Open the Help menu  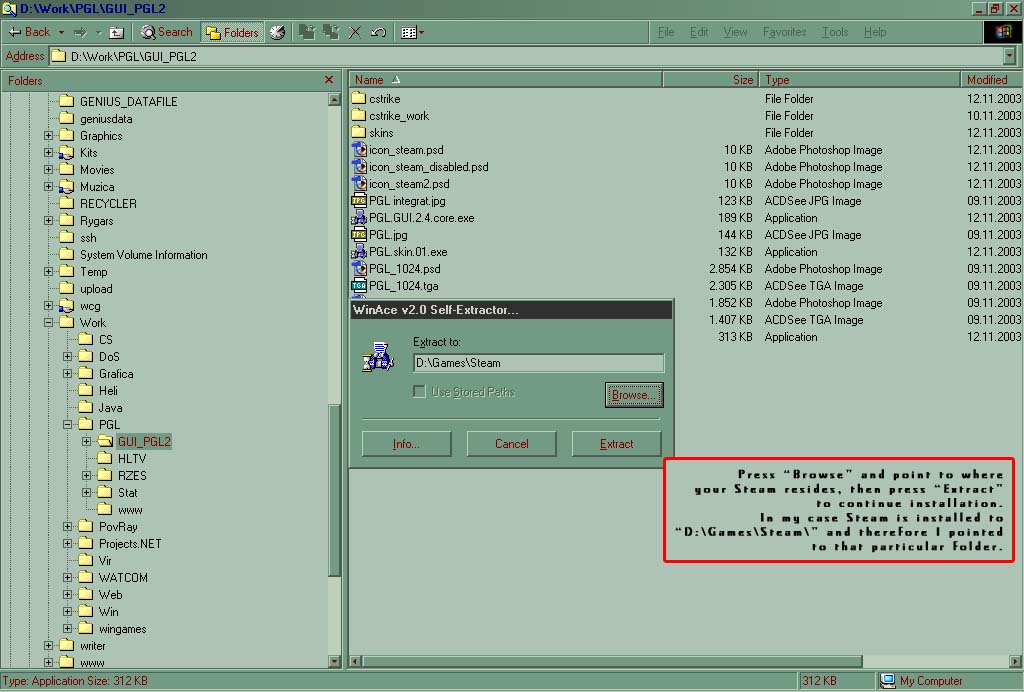pyautogui.click(x=875, y=32)
